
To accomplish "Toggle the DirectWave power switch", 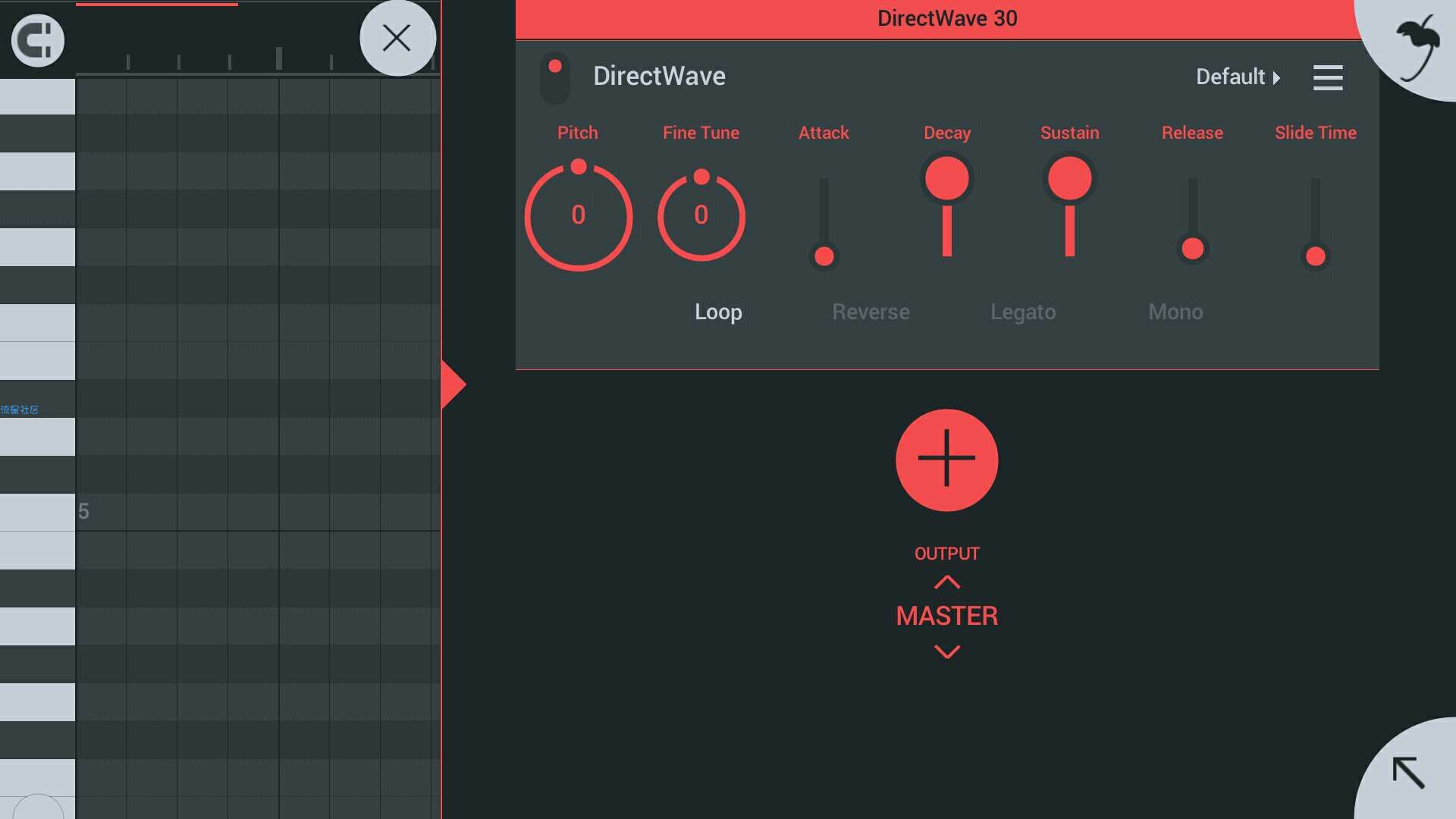I will point(555,78).
